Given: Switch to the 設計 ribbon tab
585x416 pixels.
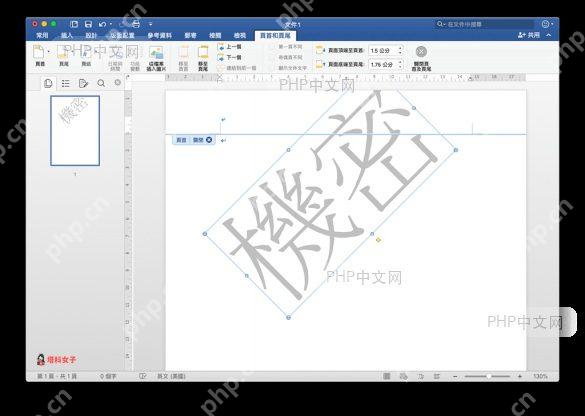Looking at the screenshot, I should pyautogui.click(x=91, y=35).
